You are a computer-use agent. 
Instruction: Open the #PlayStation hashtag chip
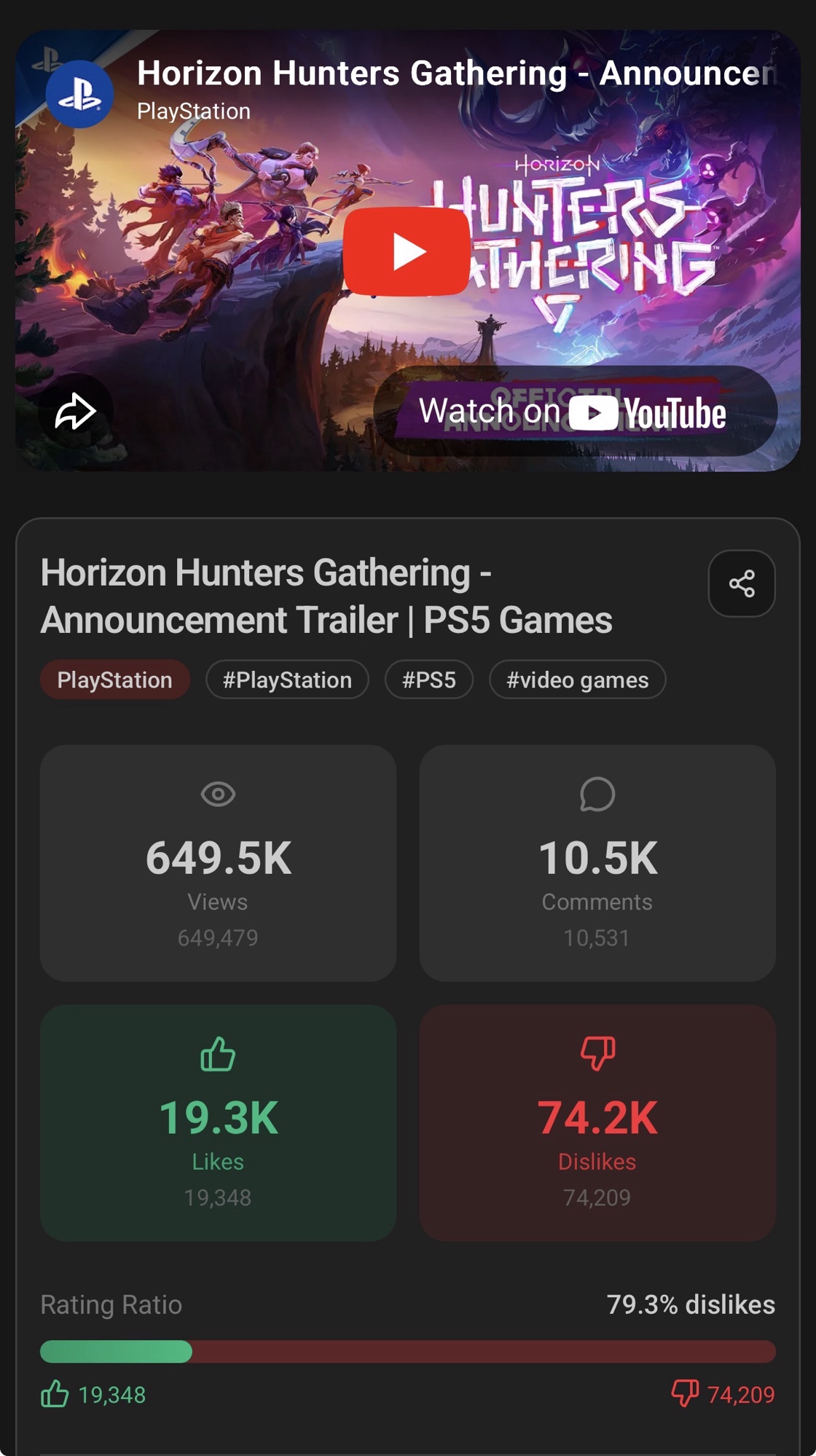287,680
